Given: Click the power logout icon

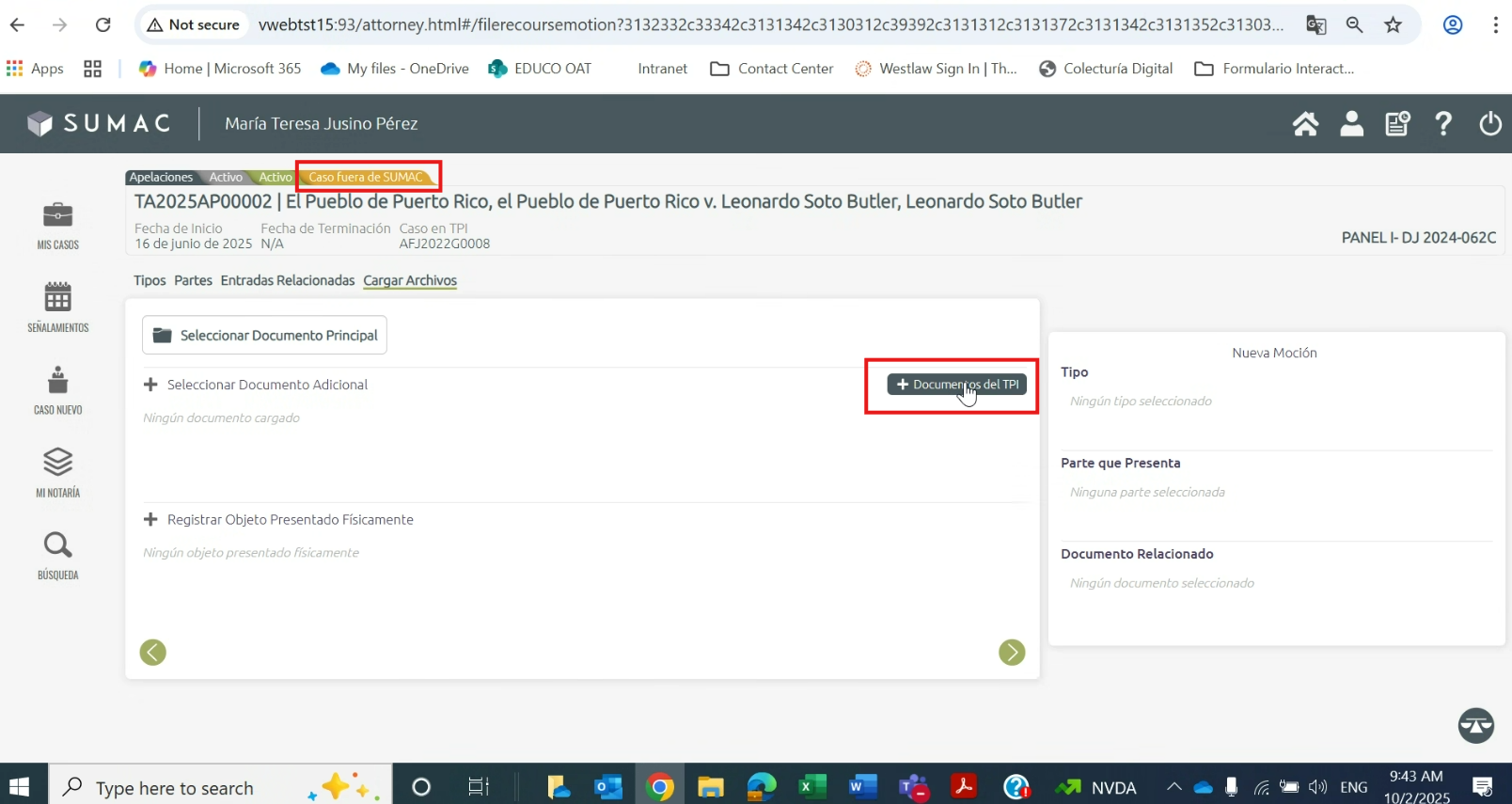Looking at the screenshot, I should [x=1490, y=124].
